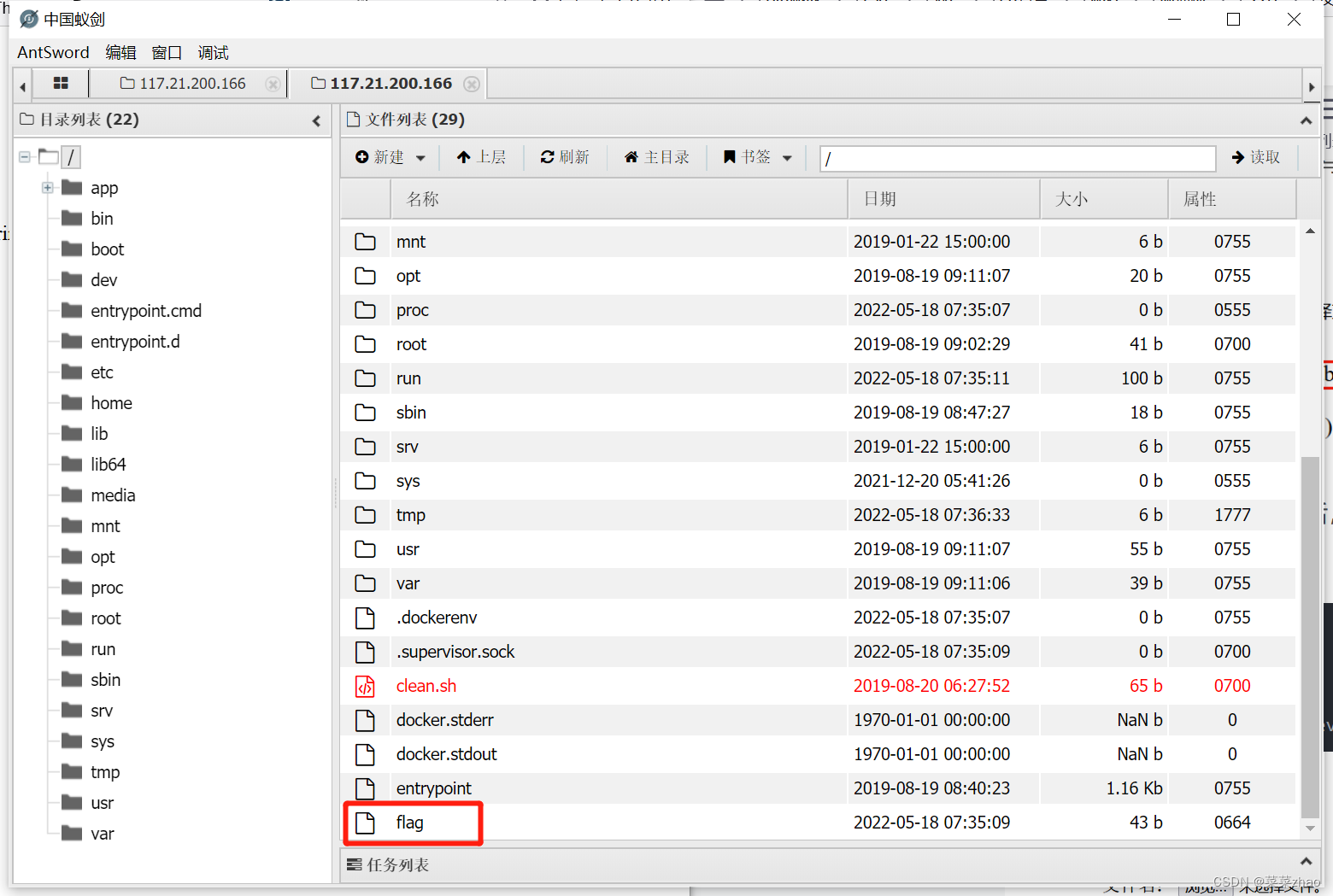Image resolution: width=1333 pixels, height=896 pixels.
Task: Select the clean.sh file name
Action: pyautogui.click(x=426, y=686)
